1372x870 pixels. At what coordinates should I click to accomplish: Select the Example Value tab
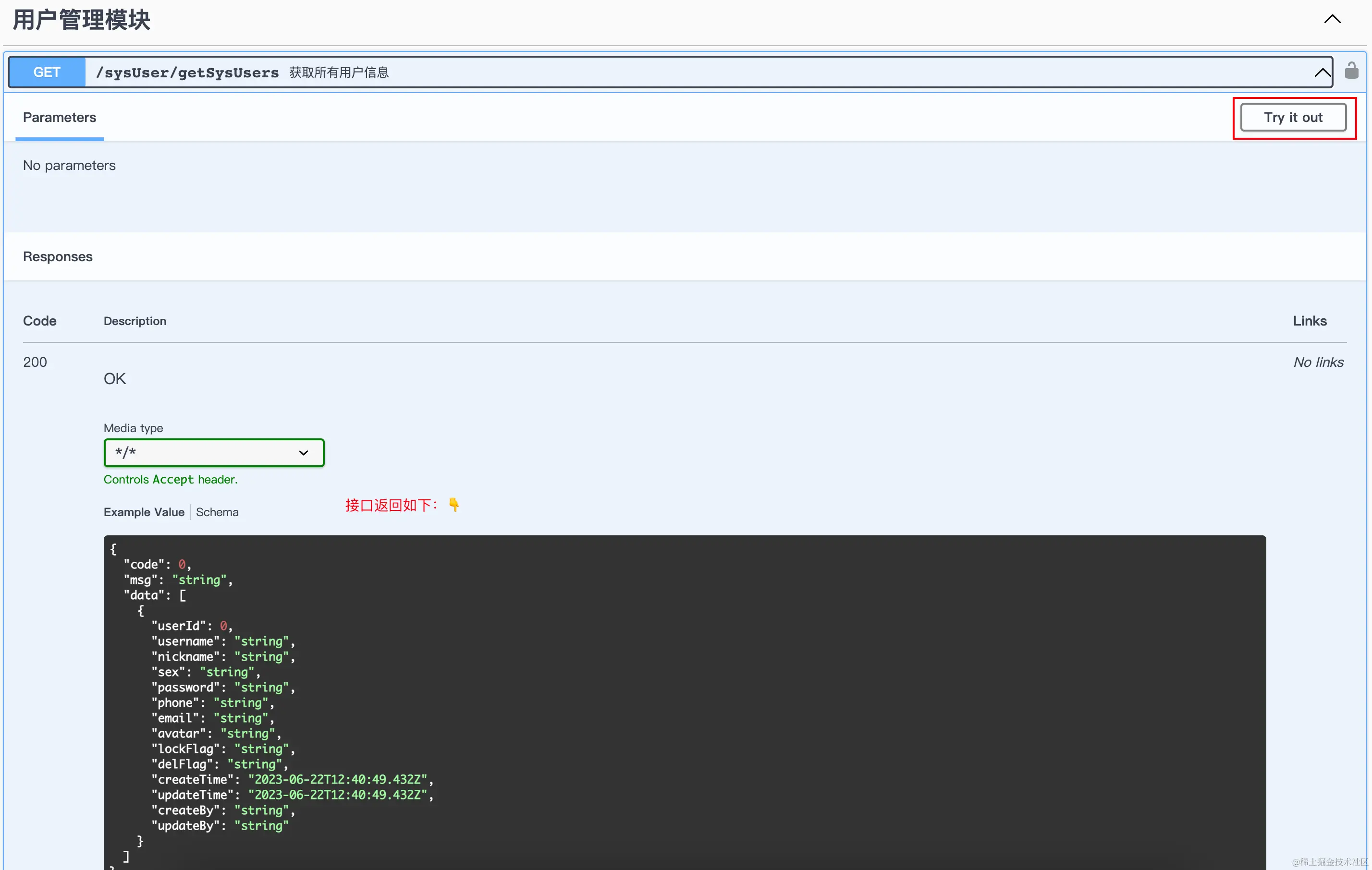pyautogui.click(x=144, y=512)
